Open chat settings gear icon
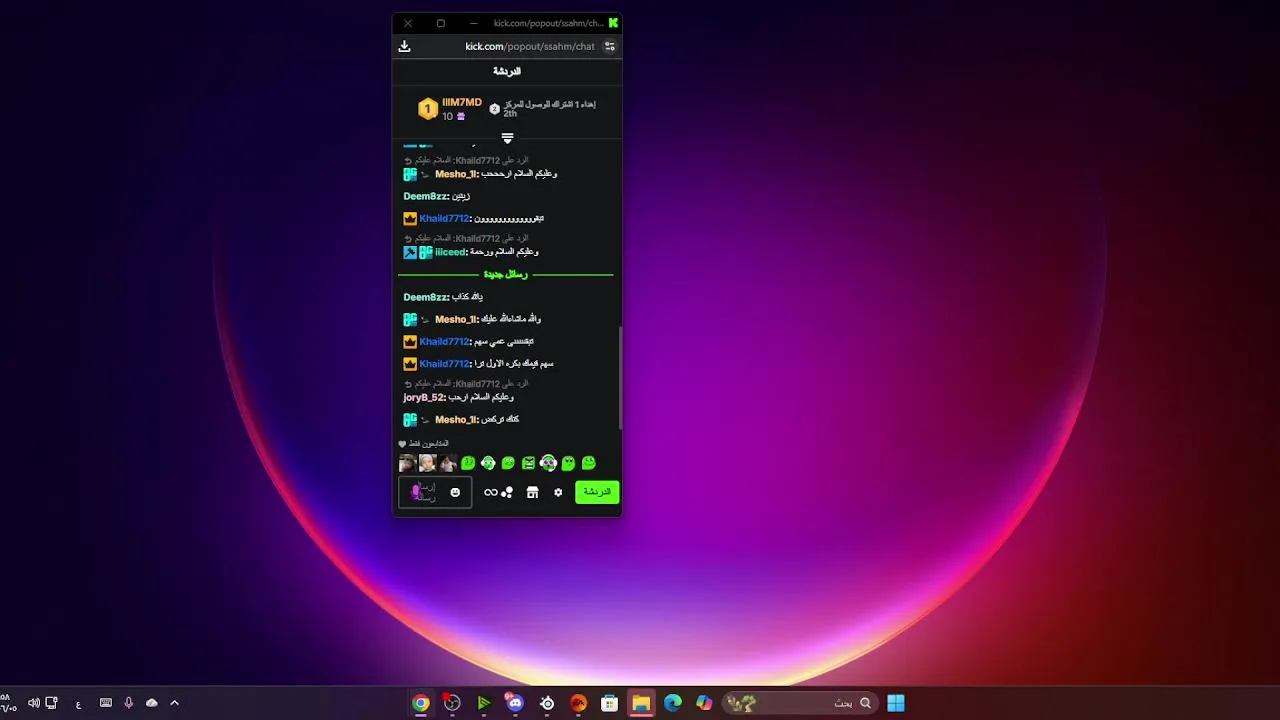 558,492
